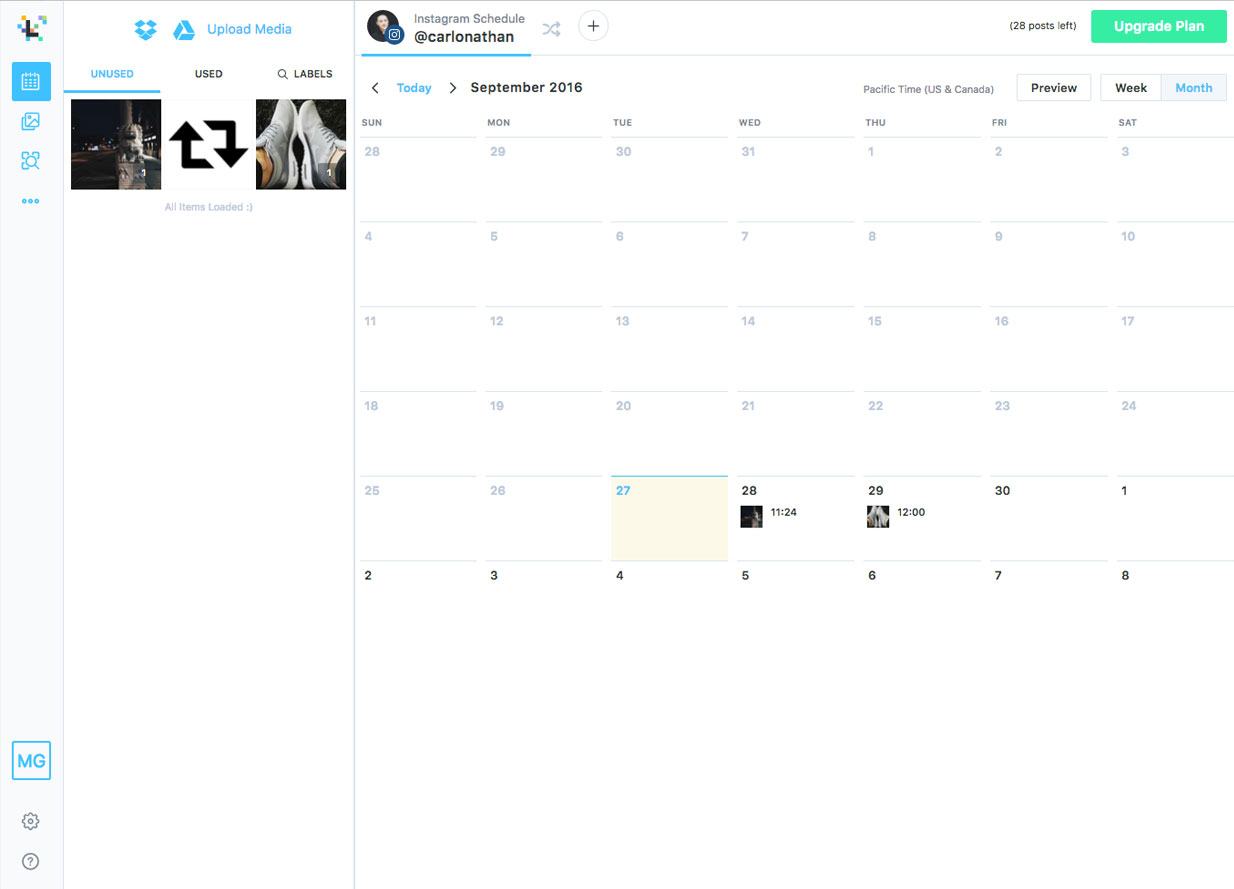The image size is (1234, 889).
Task: Import media from Dropbox
Action: point(146,30)
